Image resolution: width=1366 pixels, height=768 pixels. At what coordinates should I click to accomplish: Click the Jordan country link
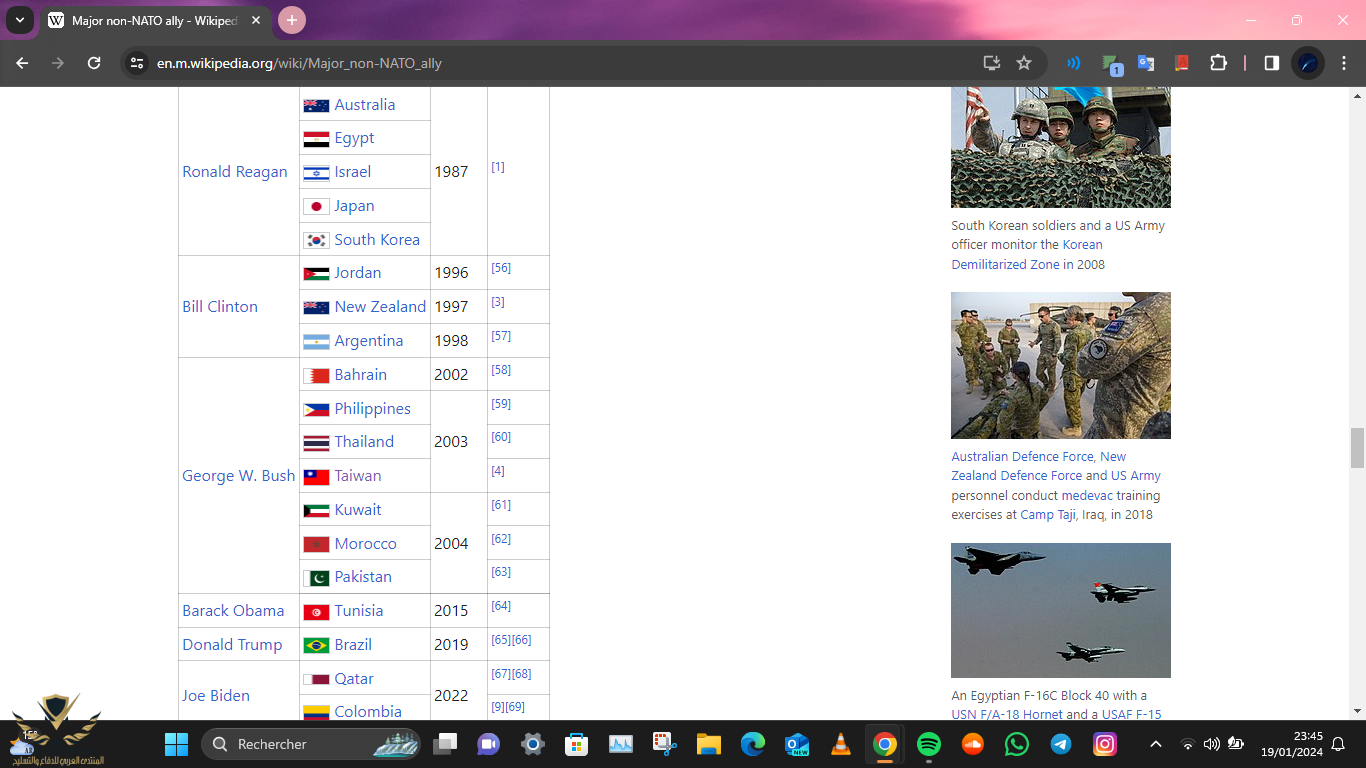pos(358,273)
